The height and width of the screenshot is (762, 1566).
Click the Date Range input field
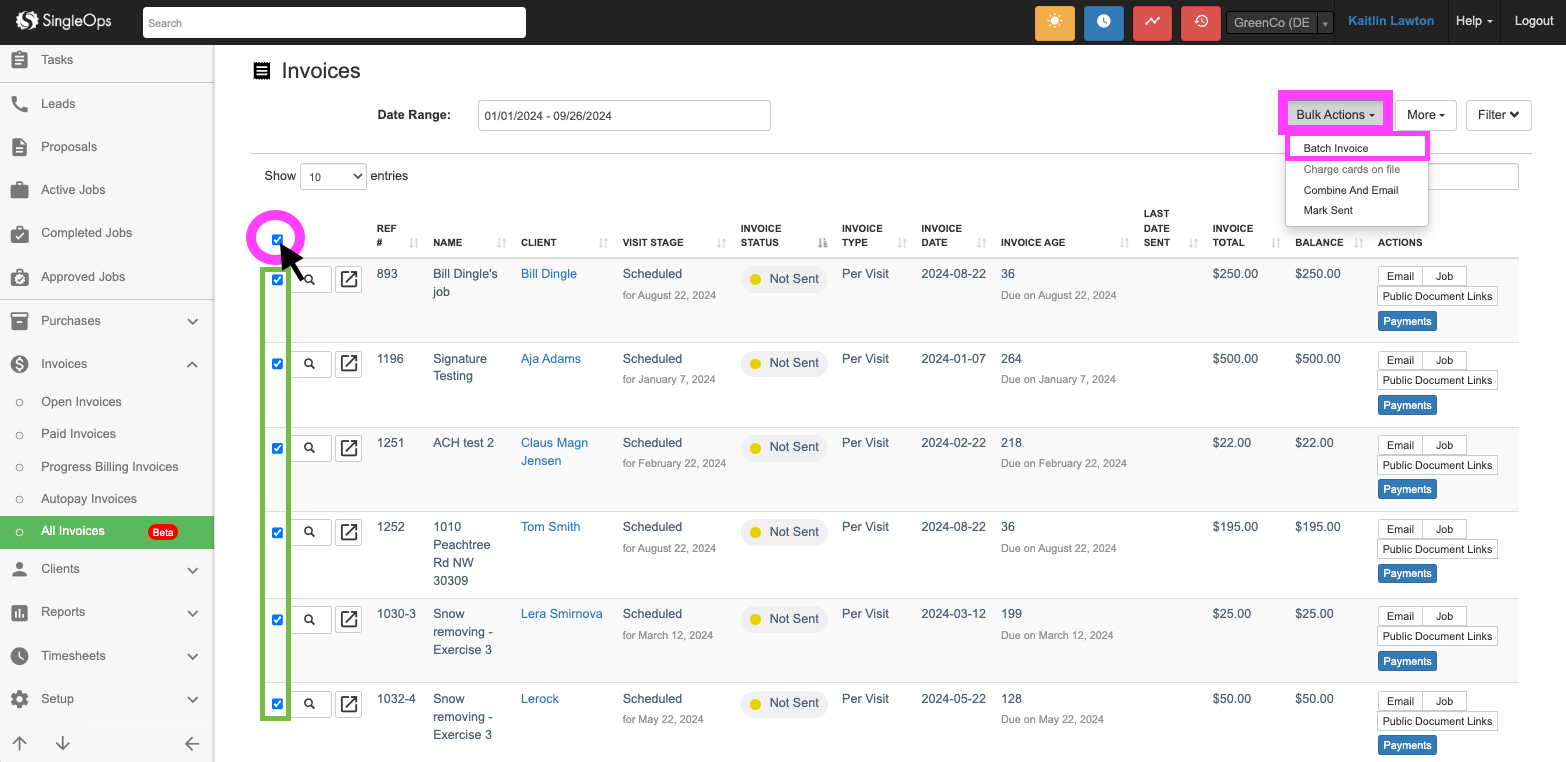point(624,116)
